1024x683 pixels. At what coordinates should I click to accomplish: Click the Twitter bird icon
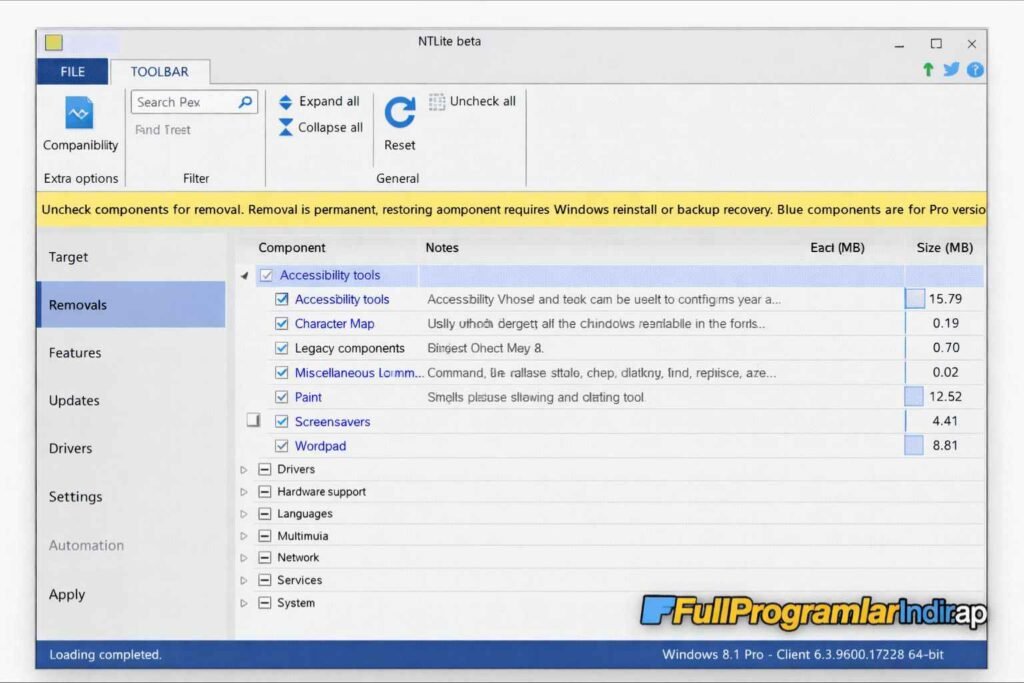[x=951, y=70]
